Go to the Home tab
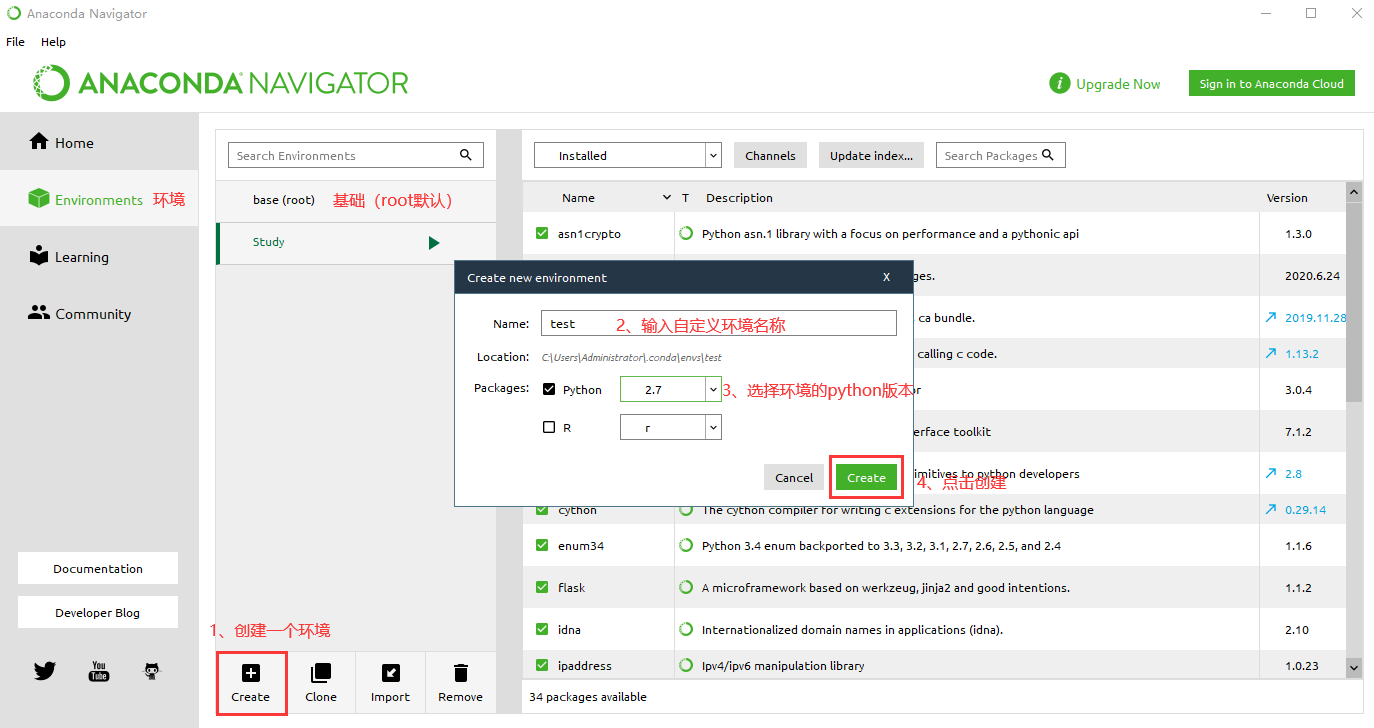This screenshot has width=1374, height=728. click(99, 142)
